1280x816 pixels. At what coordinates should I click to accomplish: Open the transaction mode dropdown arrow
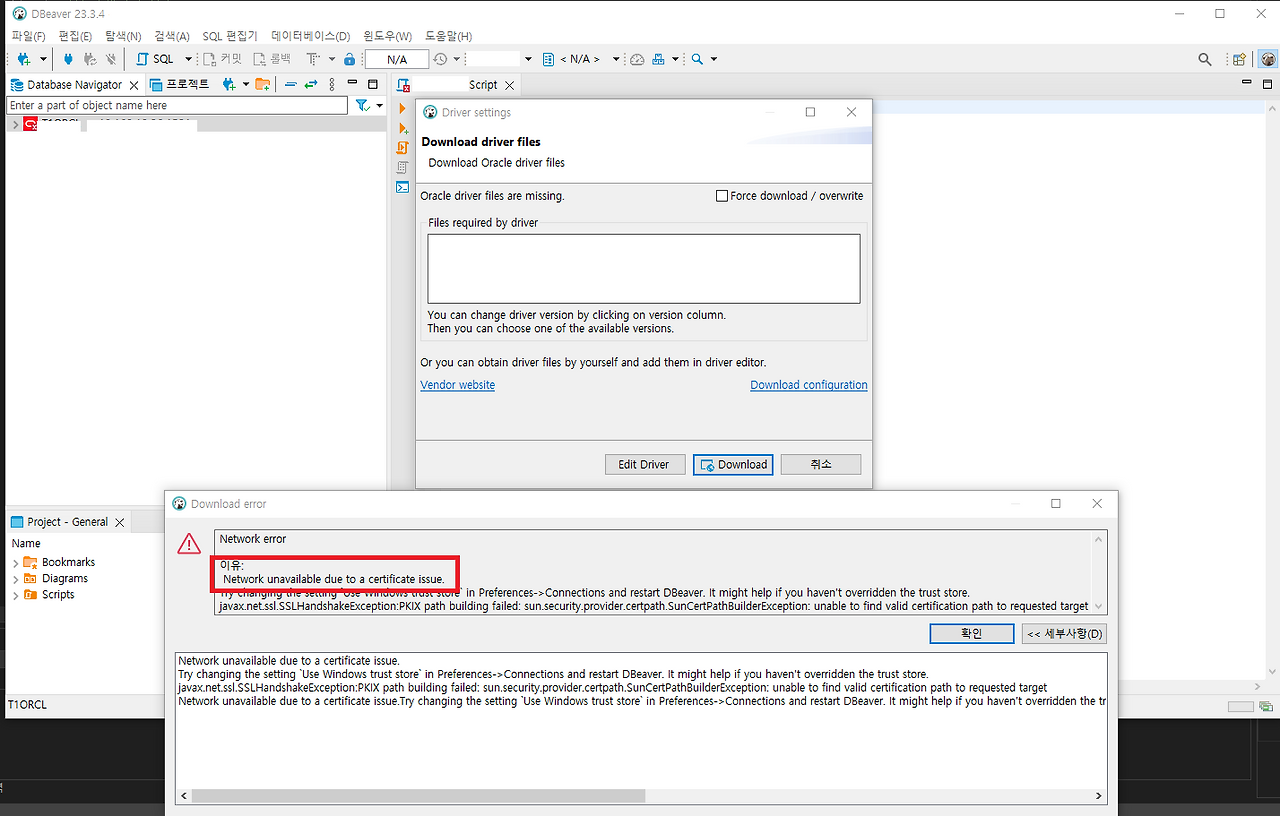[332, 60]
